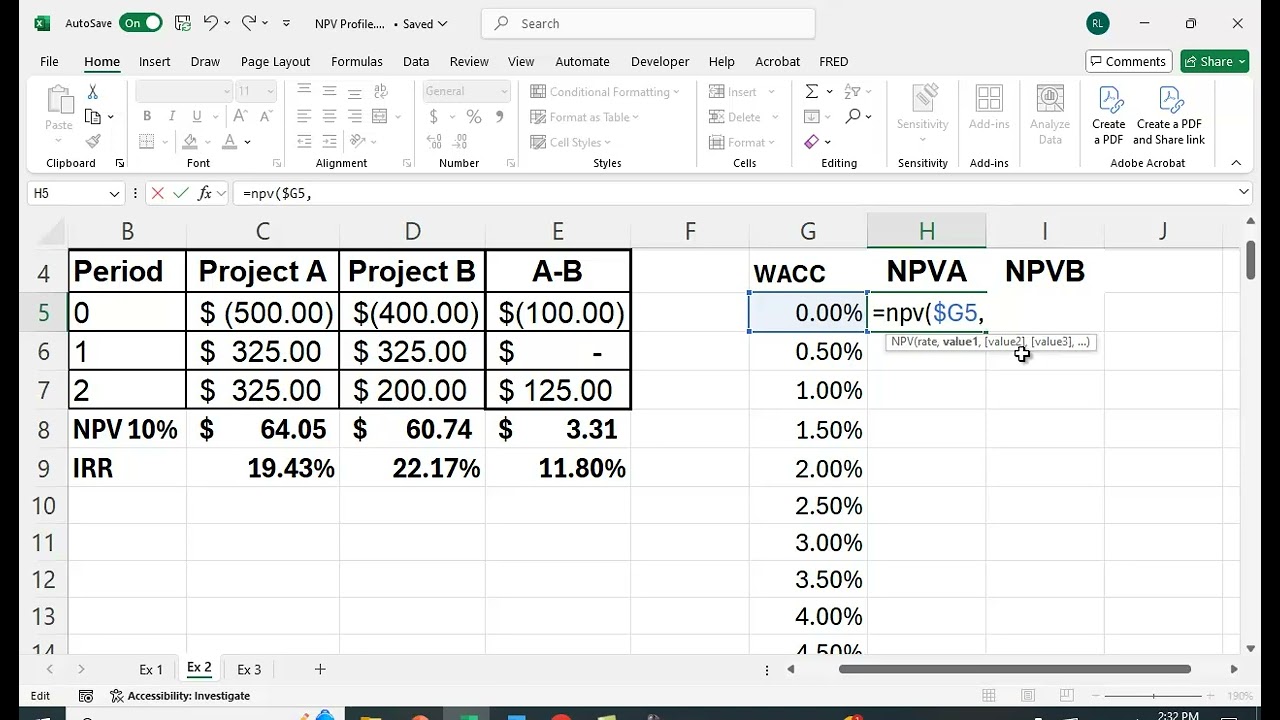Click the Save icon in title bar

pos(182,23)
